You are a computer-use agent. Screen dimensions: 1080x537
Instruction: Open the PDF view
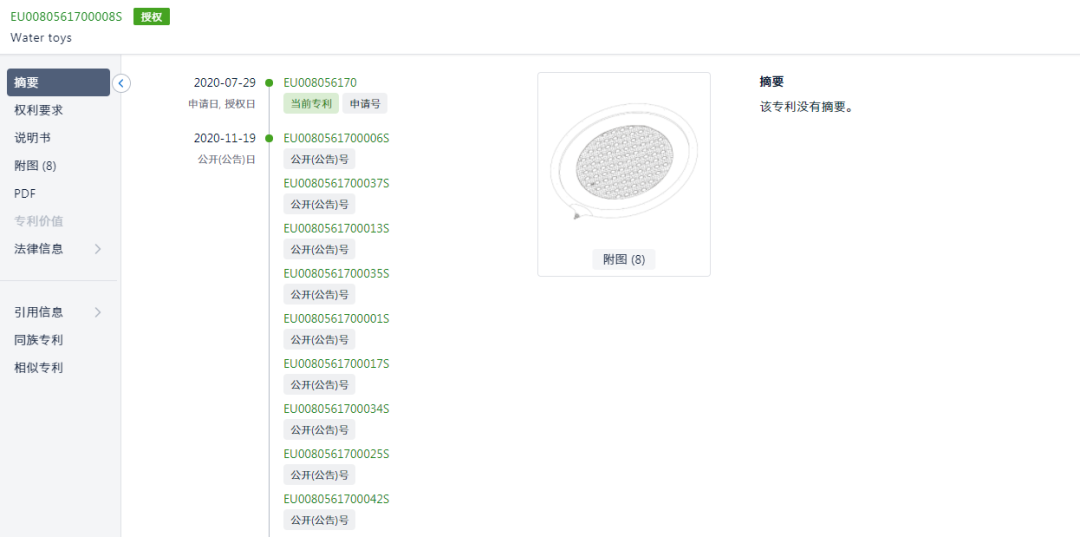25,193
